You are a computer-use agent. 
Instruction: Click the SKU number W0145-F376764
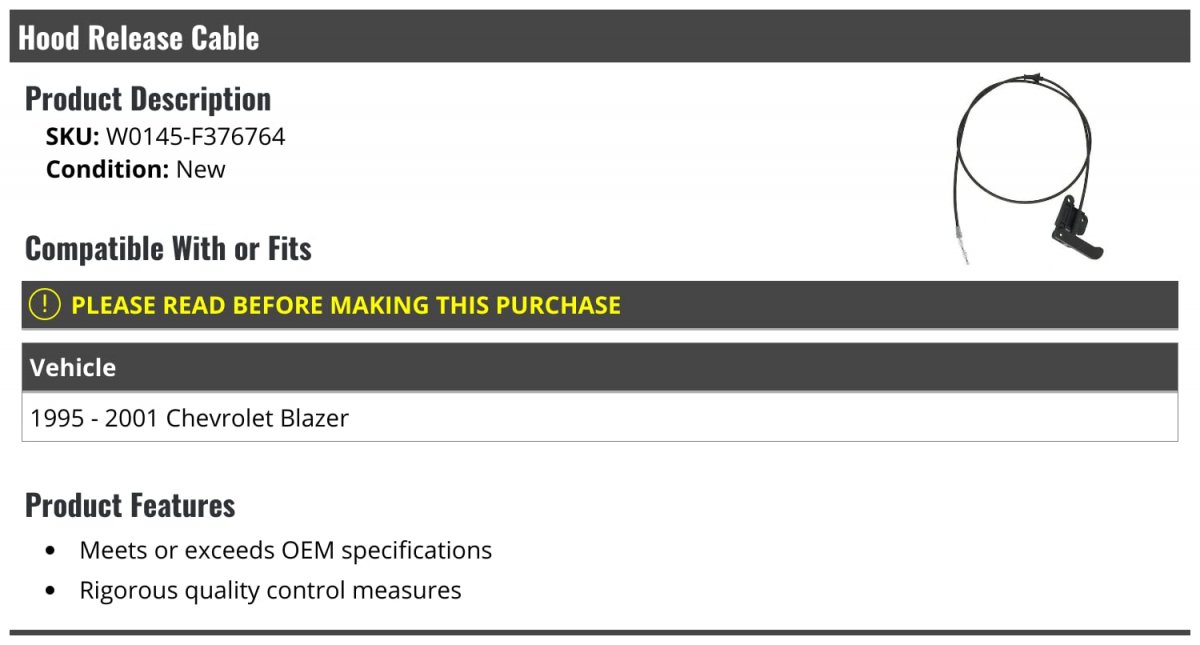[196, 137]
